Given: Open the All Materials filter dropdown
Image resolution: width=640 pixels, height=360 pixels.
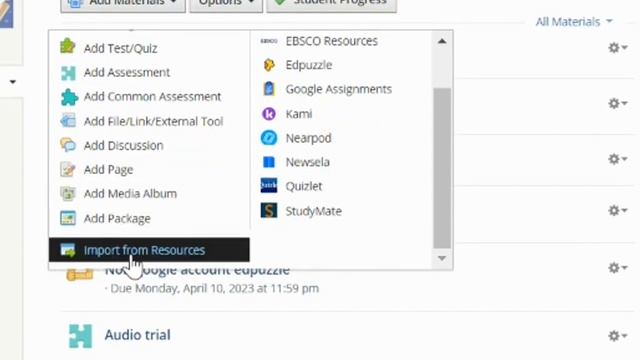Looking at the screenshot, I should coord(574,22).
